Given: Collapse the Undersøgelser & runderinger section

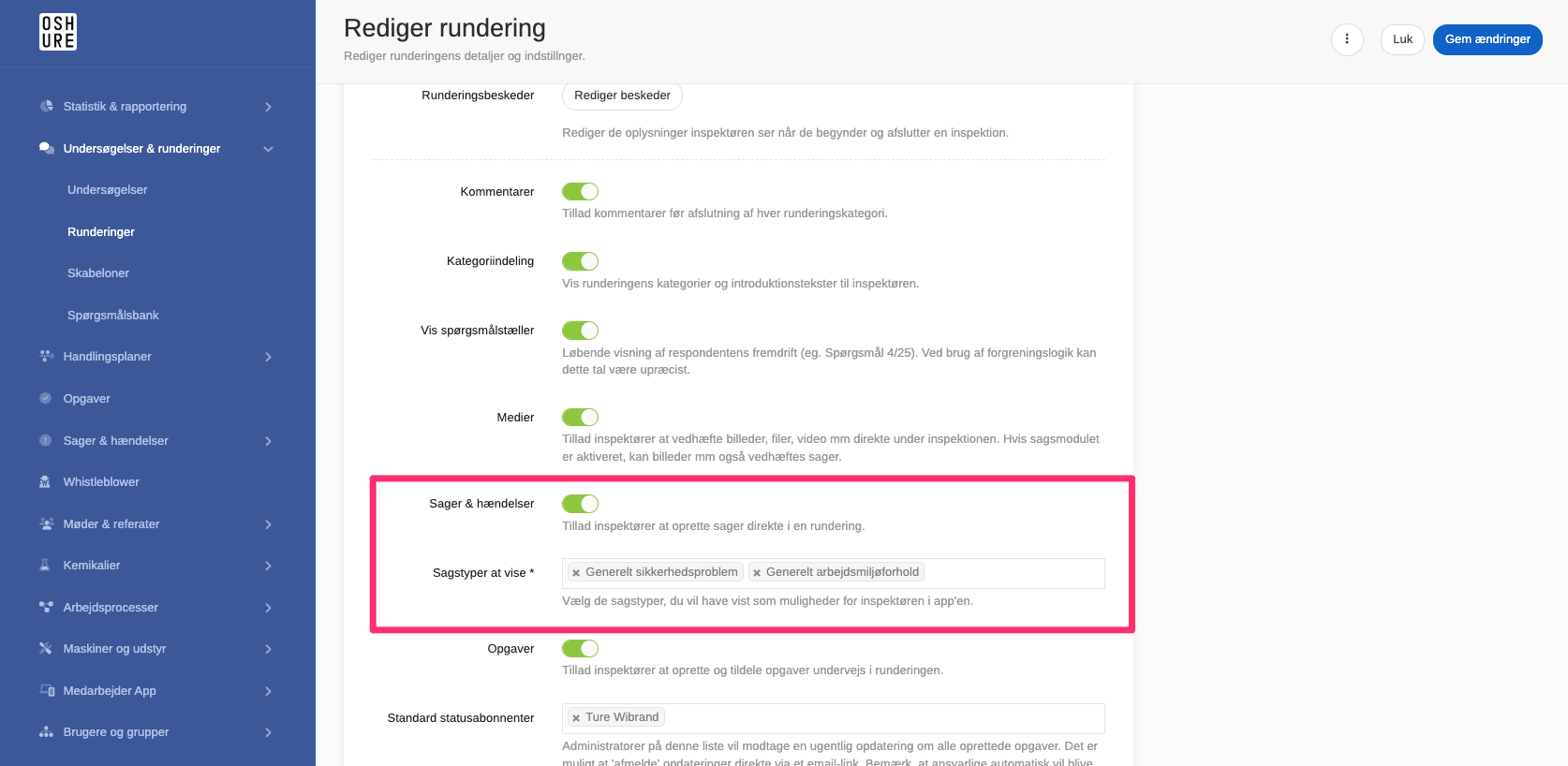Looking at the screenshot, I should click(x=268, y=149).
